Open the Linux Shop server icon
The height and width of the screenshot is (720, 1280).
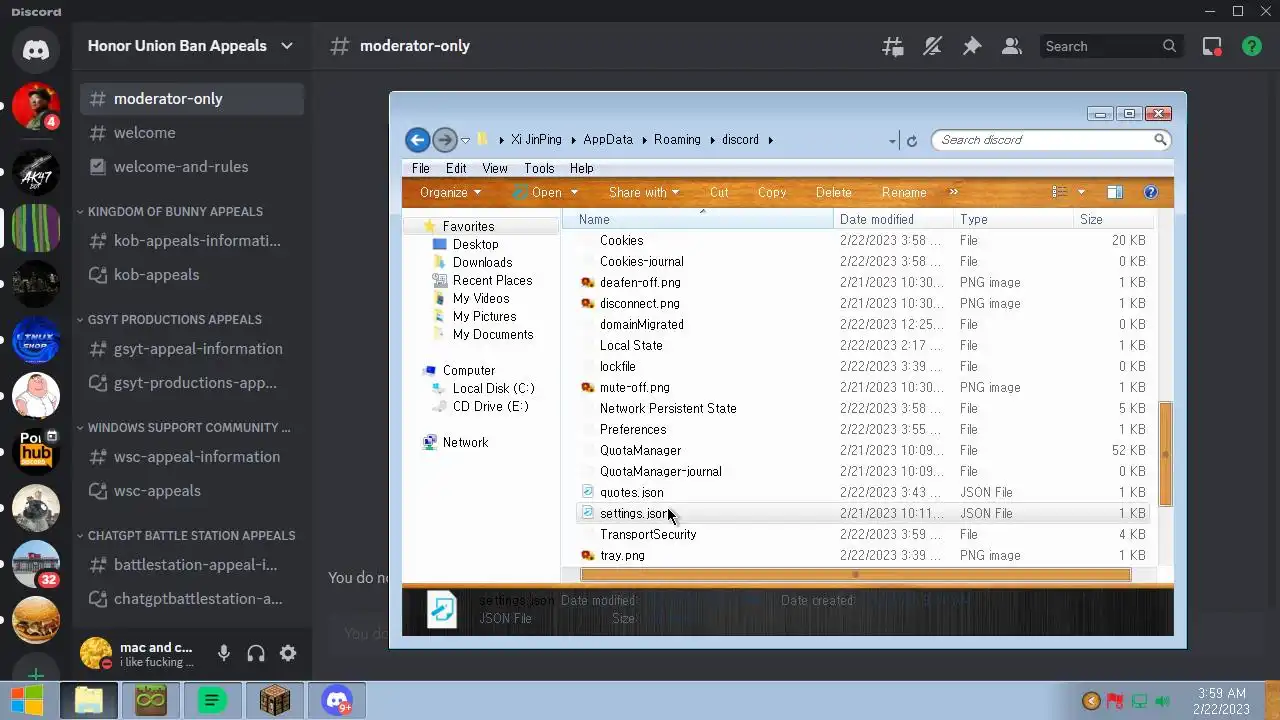[x=36, y=341]
